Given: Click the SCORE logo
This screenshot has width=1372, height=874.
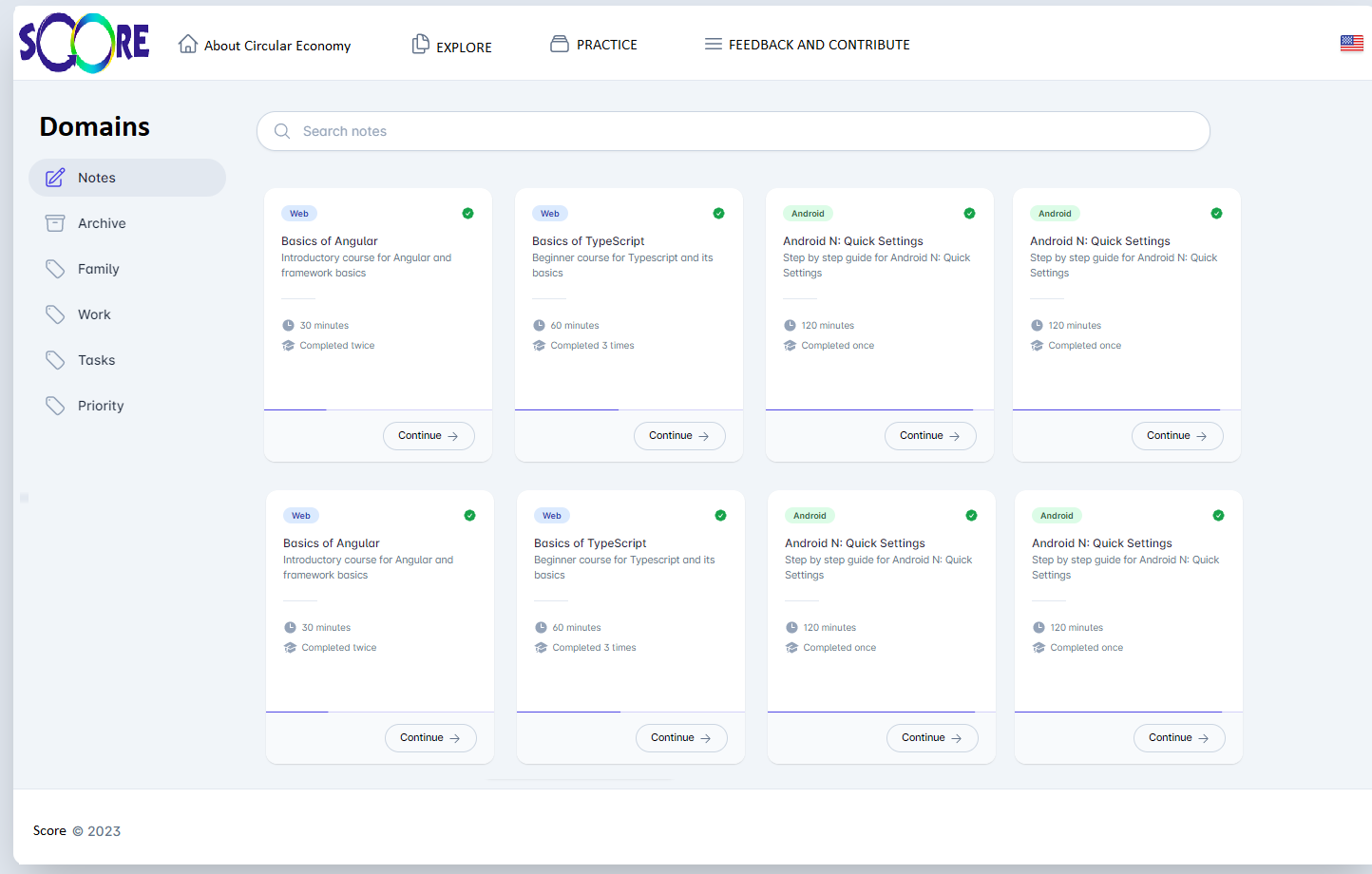Looking at the screenshot, I should click(x=84, y=44).
